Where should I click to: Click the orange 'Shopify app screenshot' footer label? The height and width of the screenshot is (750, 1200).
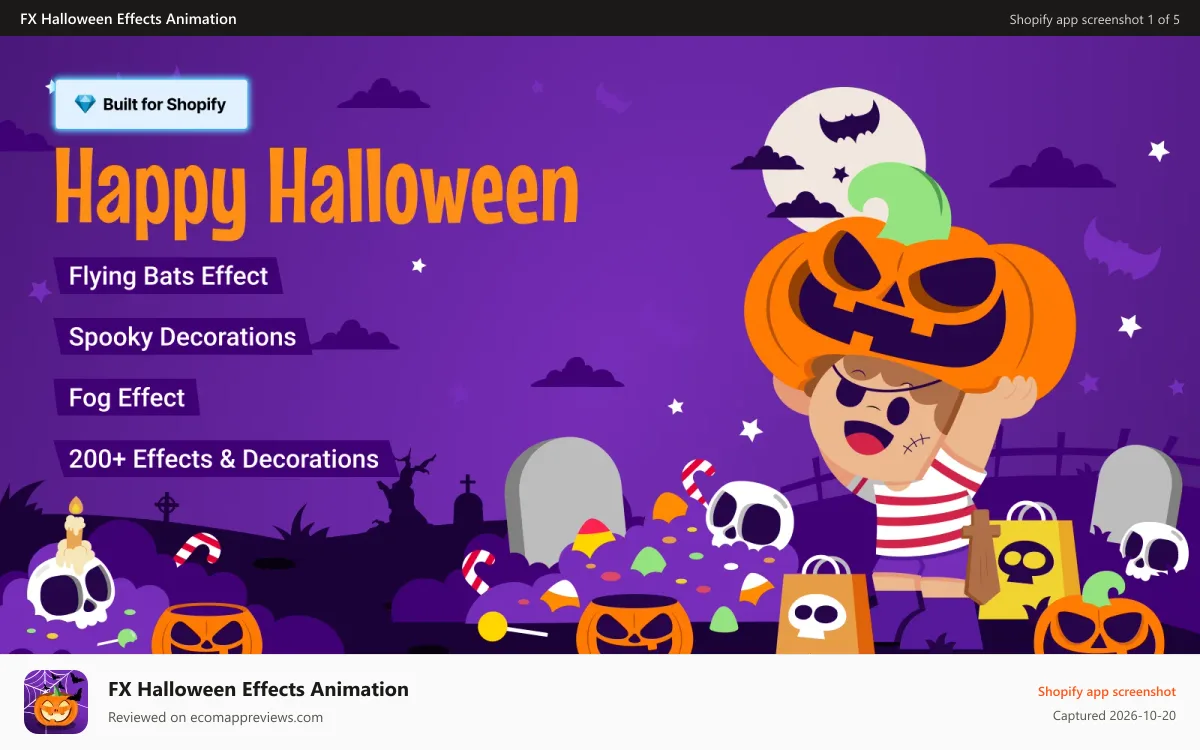point(1106,691)
